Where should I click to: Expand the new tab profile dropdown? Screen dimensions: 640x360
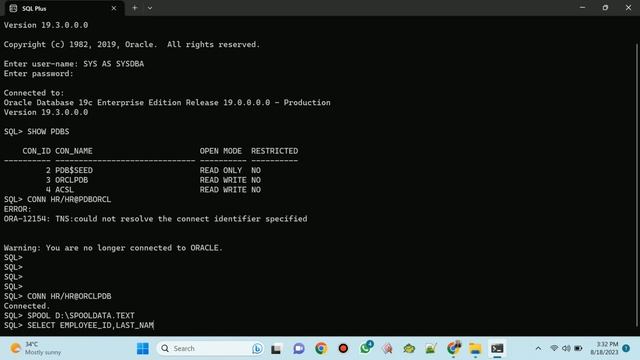coord(150,8)
